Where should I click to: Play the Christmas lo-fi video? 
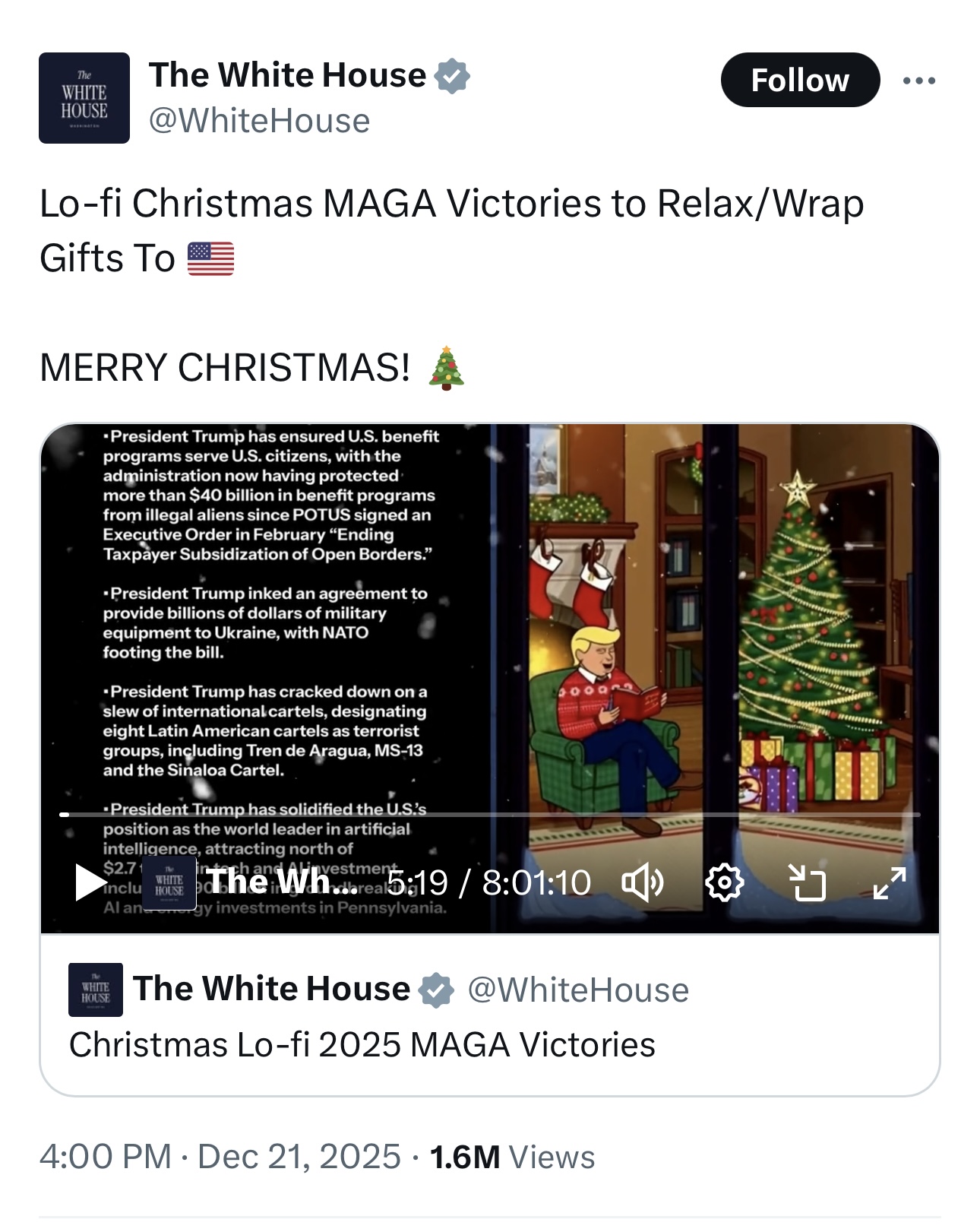(90, 882)
